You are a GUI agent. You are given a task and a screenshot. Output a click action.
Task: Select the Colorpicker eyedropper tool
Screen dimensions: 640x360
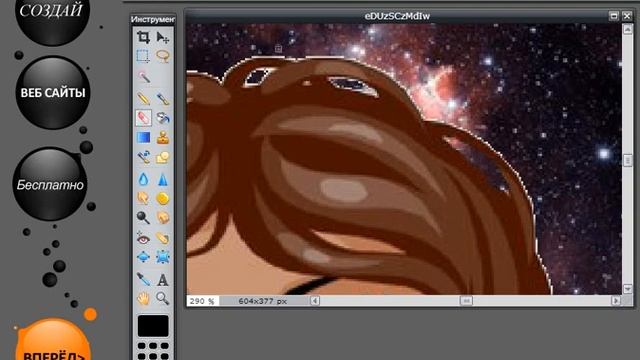143,280
